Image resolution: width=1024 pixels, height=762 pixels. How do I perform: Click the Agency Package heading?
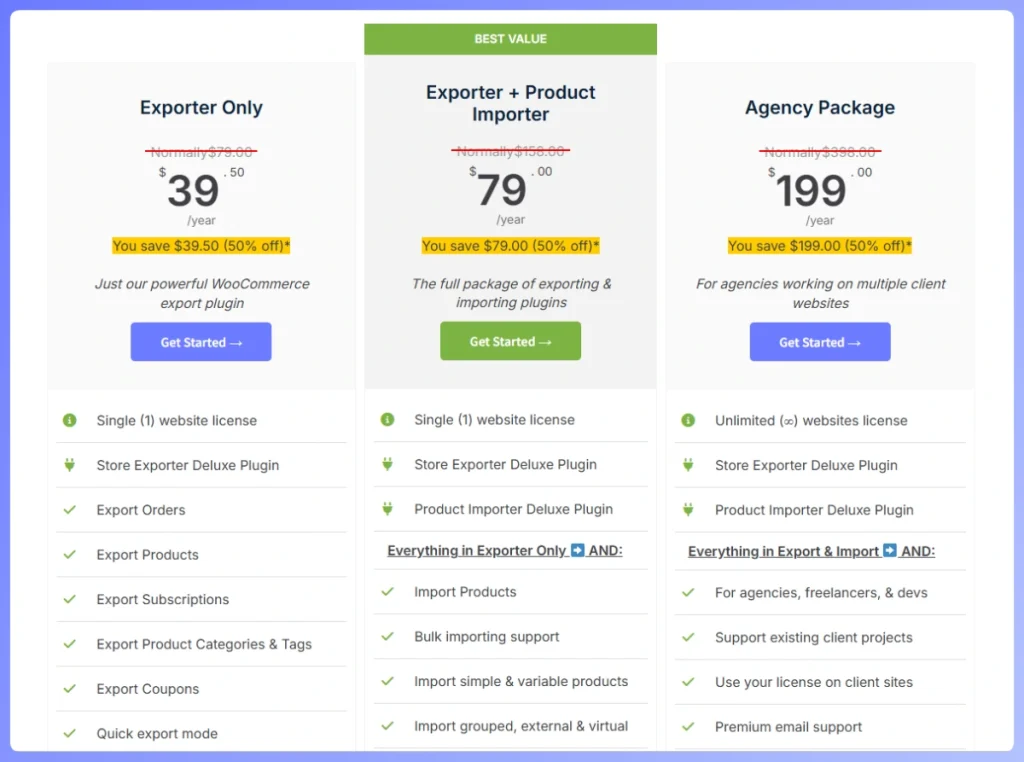tap(819, 107)
